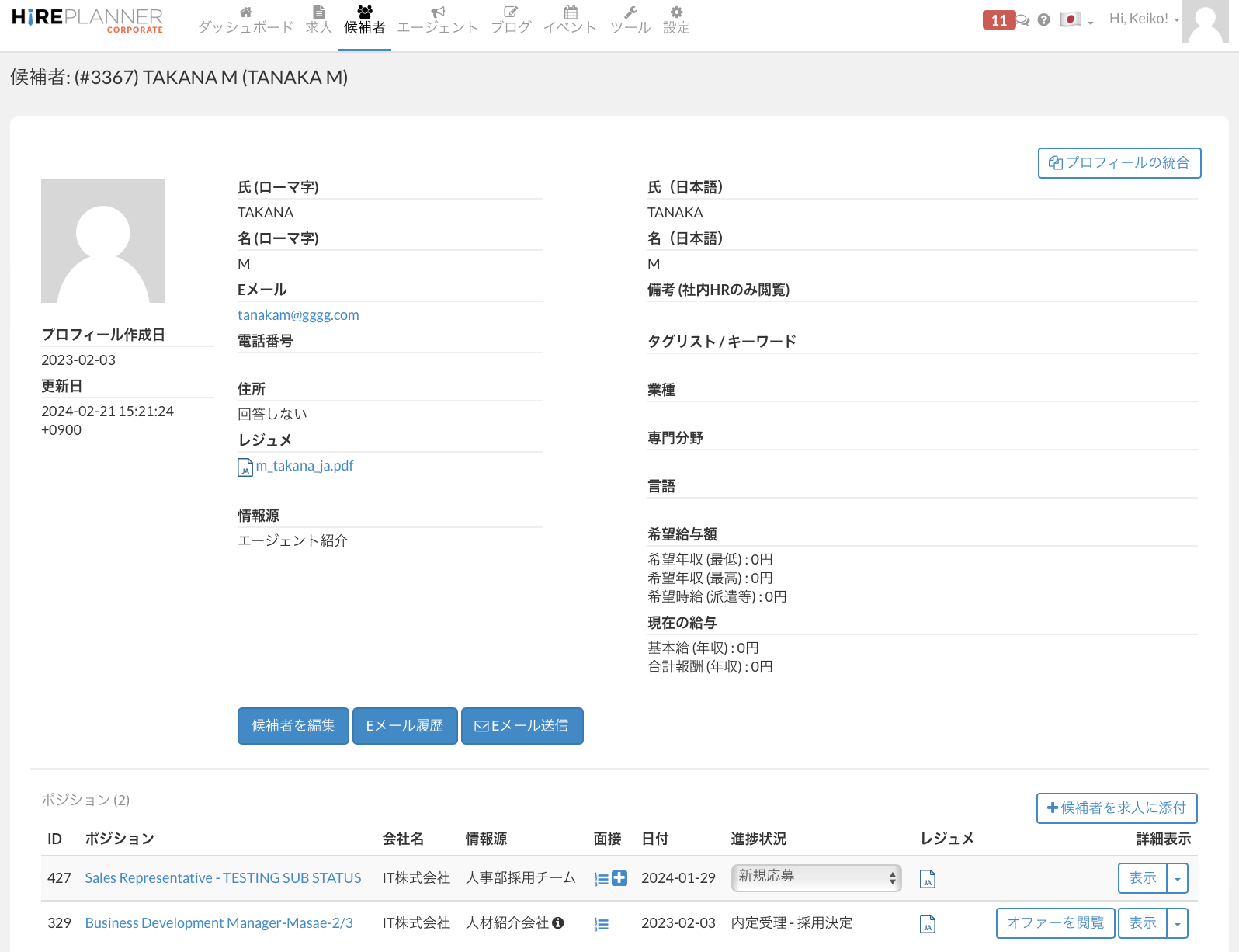Expand the 表示 dropdown arrow in row 329

point(1178,923)
